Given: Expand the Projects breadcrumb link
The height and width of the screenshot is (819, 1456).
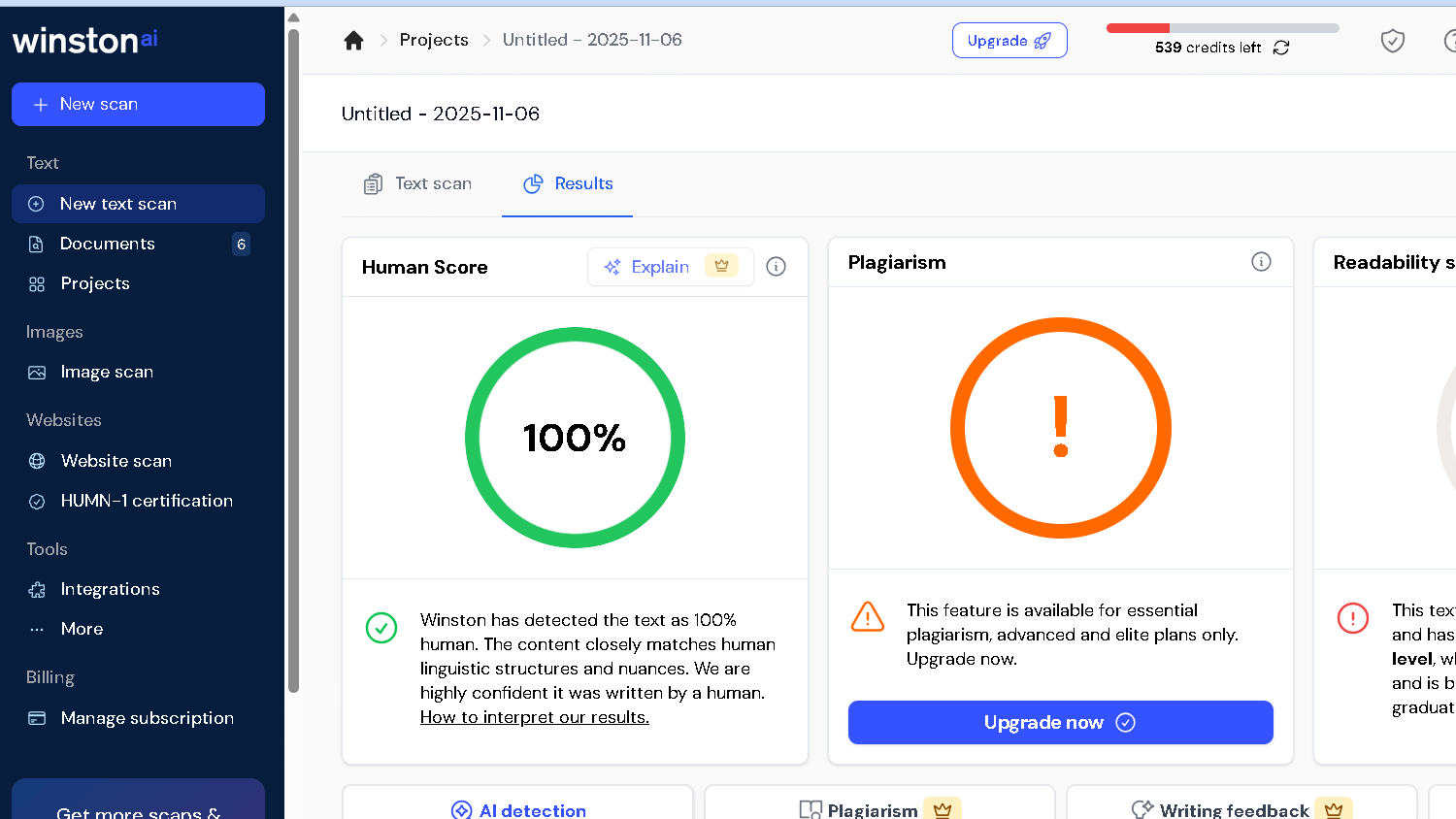Looking at the screenshot, I should pyautogui.click(x=434, y=40).
